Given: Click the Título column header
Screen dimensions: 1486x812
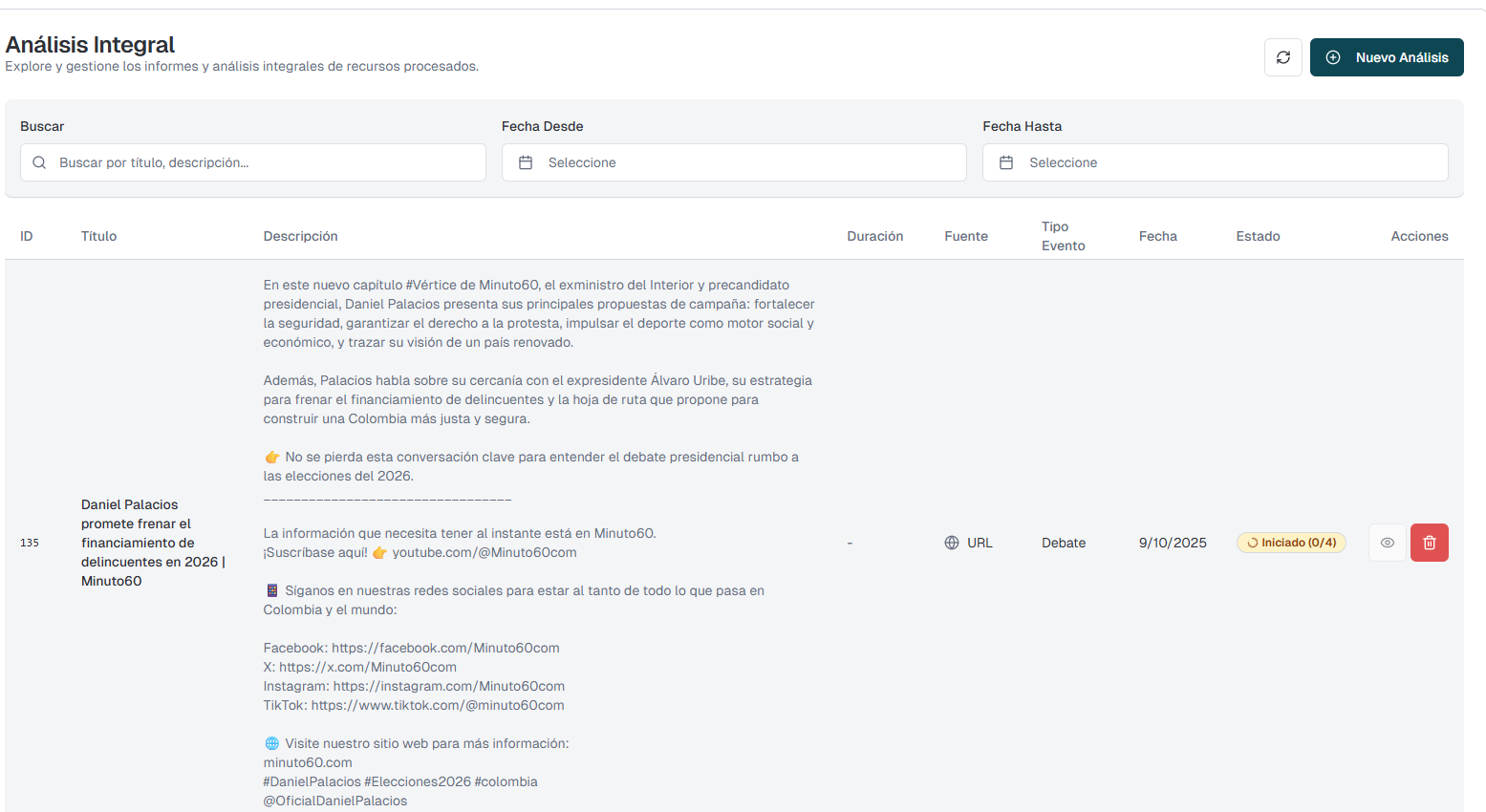Looking at the screenshot, I should click(x=98, y=236).
